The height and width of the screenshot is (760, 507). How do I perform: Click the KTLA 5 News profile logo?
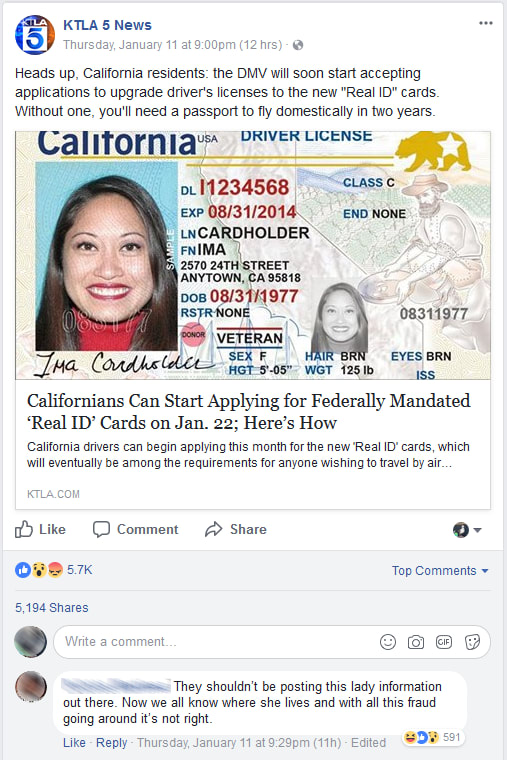[35, 34]
